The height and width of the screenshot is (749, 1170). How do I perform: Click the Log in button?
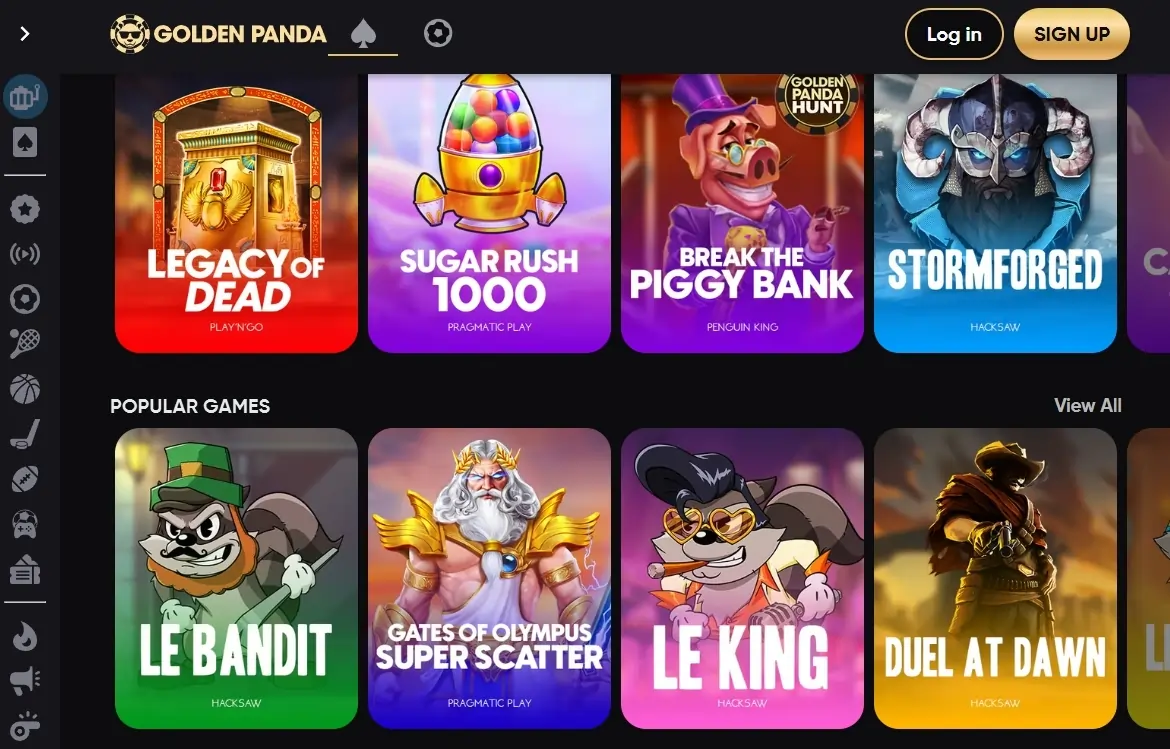tap(954, 34)
